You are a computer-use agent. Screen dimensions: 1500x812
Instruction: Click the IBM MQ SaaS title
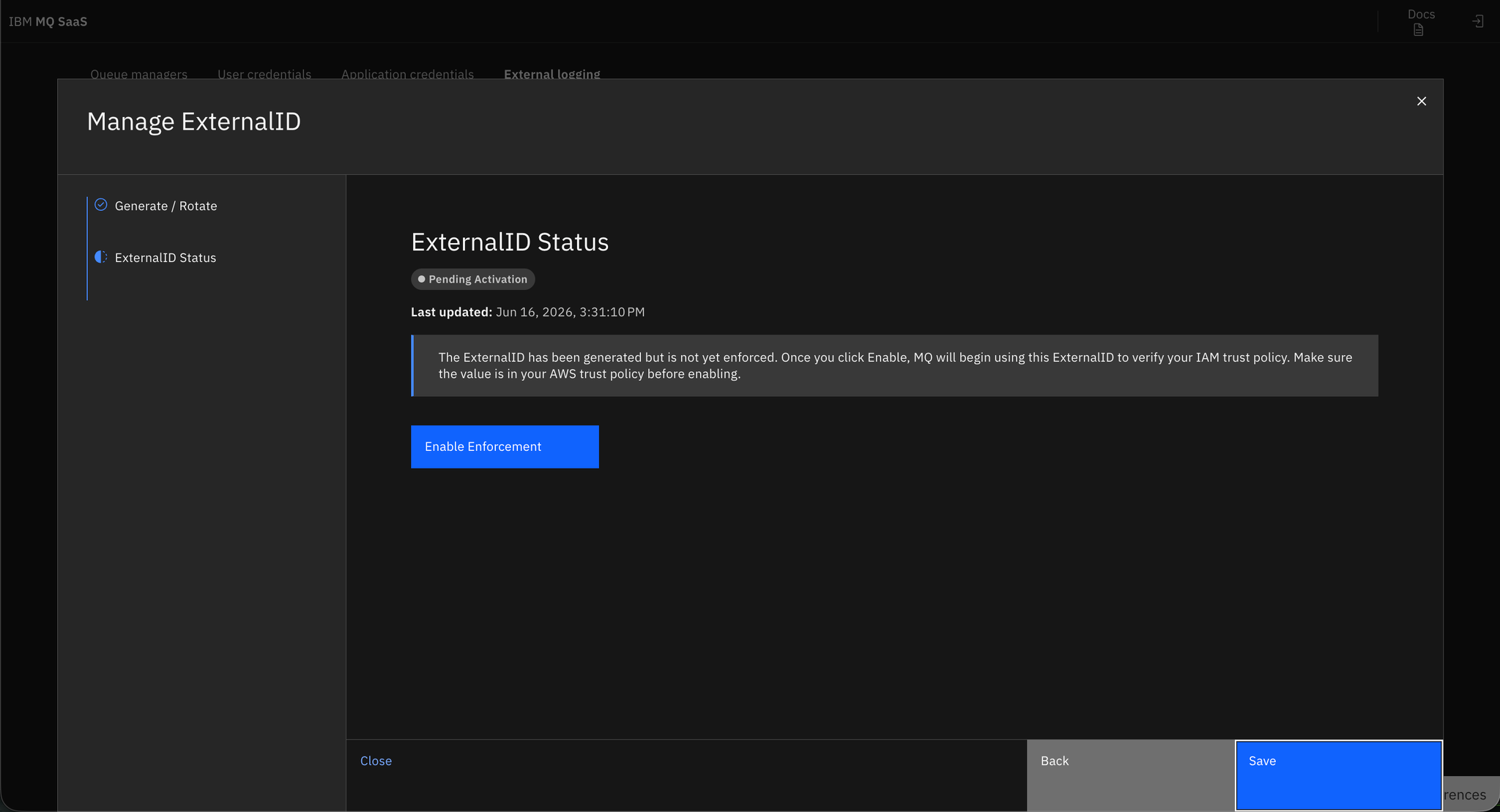[48, 21]
